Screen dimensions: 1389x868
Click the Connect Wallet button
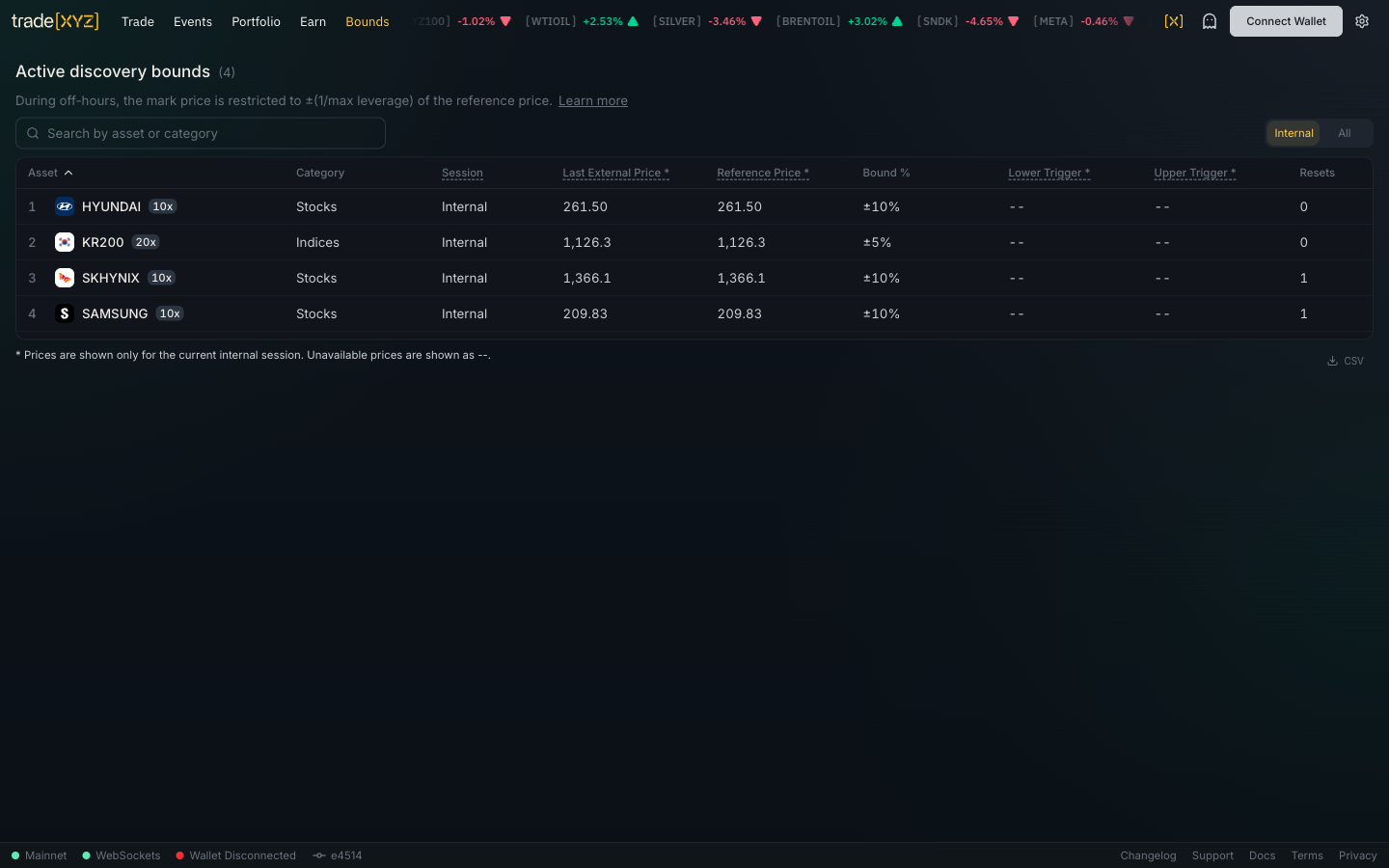tap(1286, 21)
